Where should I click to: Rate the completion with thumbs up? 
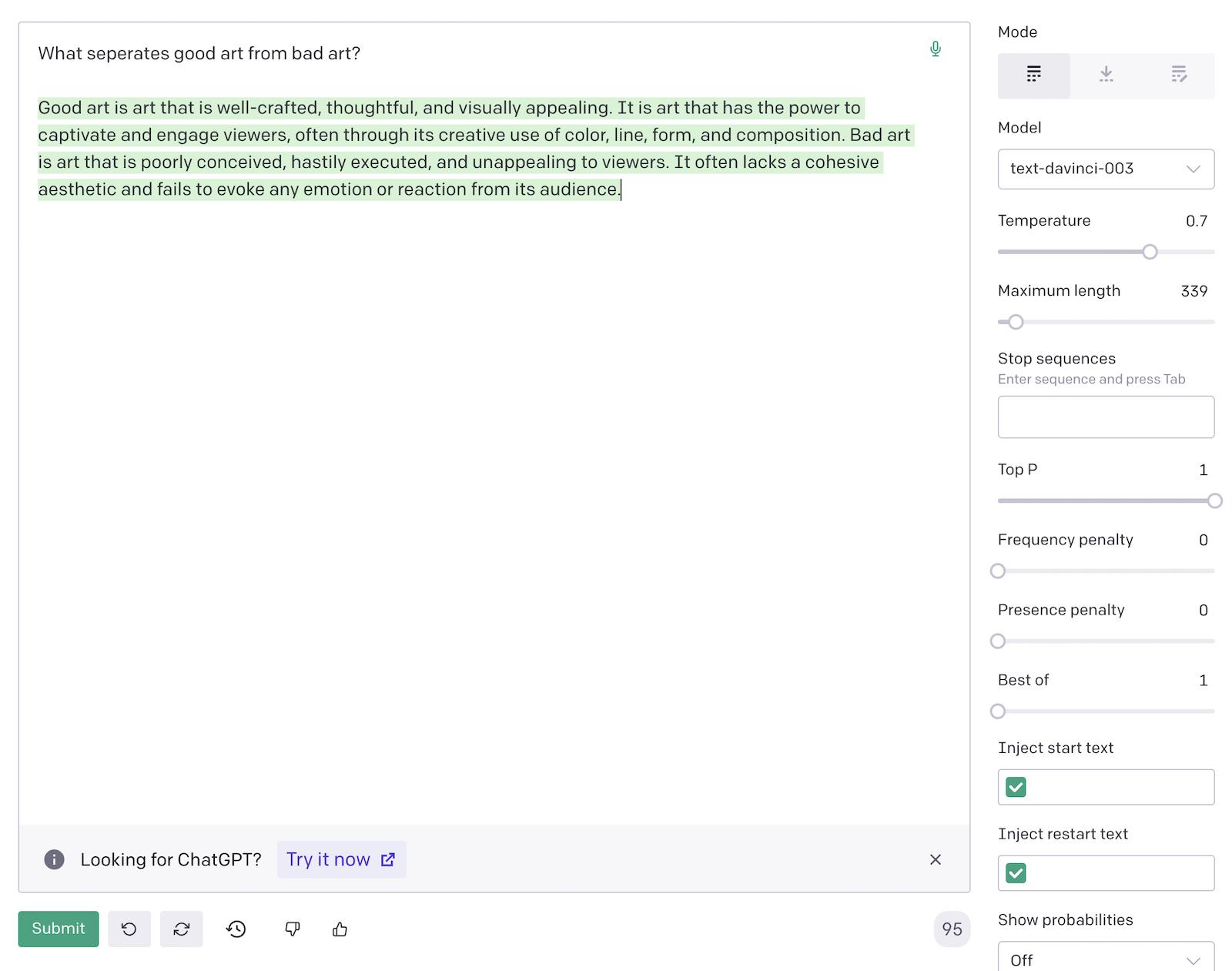tap(340, 929)
